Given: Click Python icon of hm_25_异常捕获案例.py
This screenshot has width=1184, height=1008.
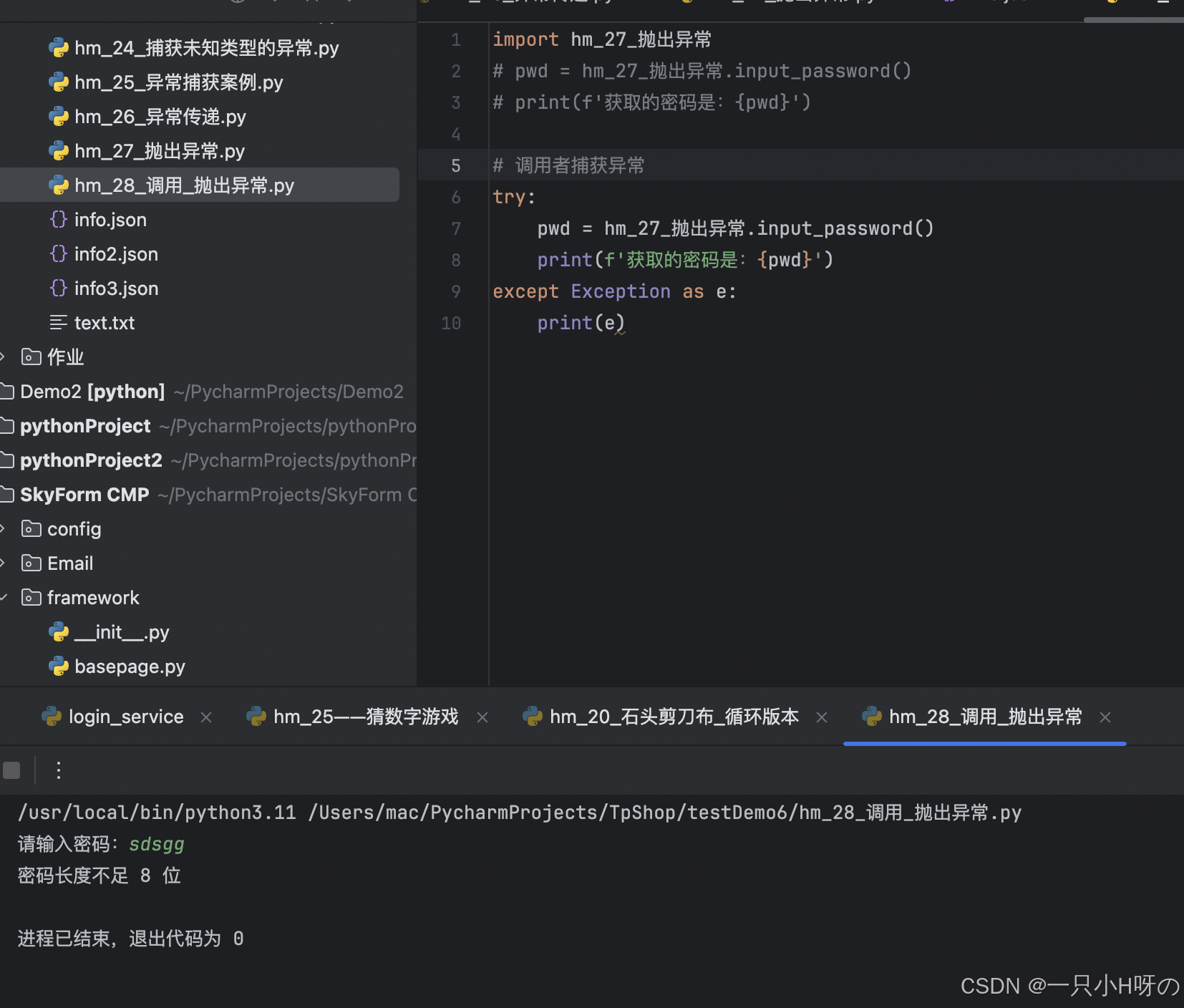Looking at the screenshot, I should pos(59,82).
